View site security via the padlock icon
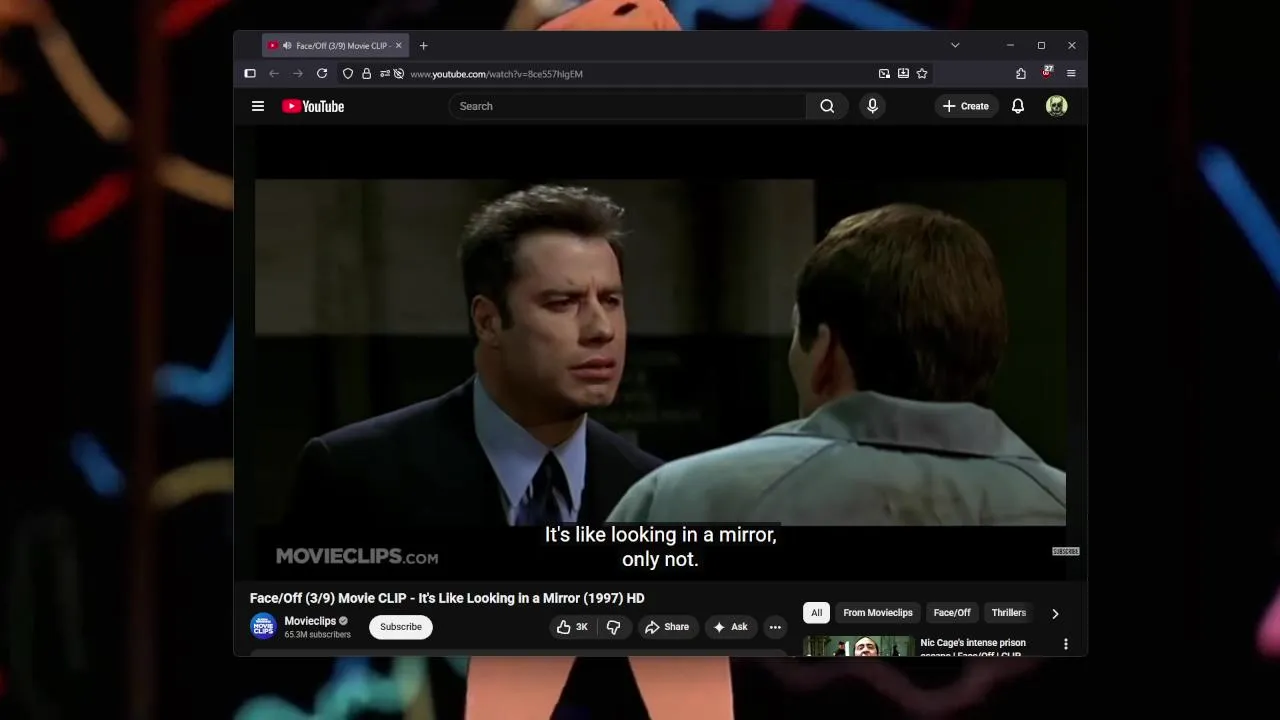1280x720 pixels. pyautogui.click(x=366, y=74)
